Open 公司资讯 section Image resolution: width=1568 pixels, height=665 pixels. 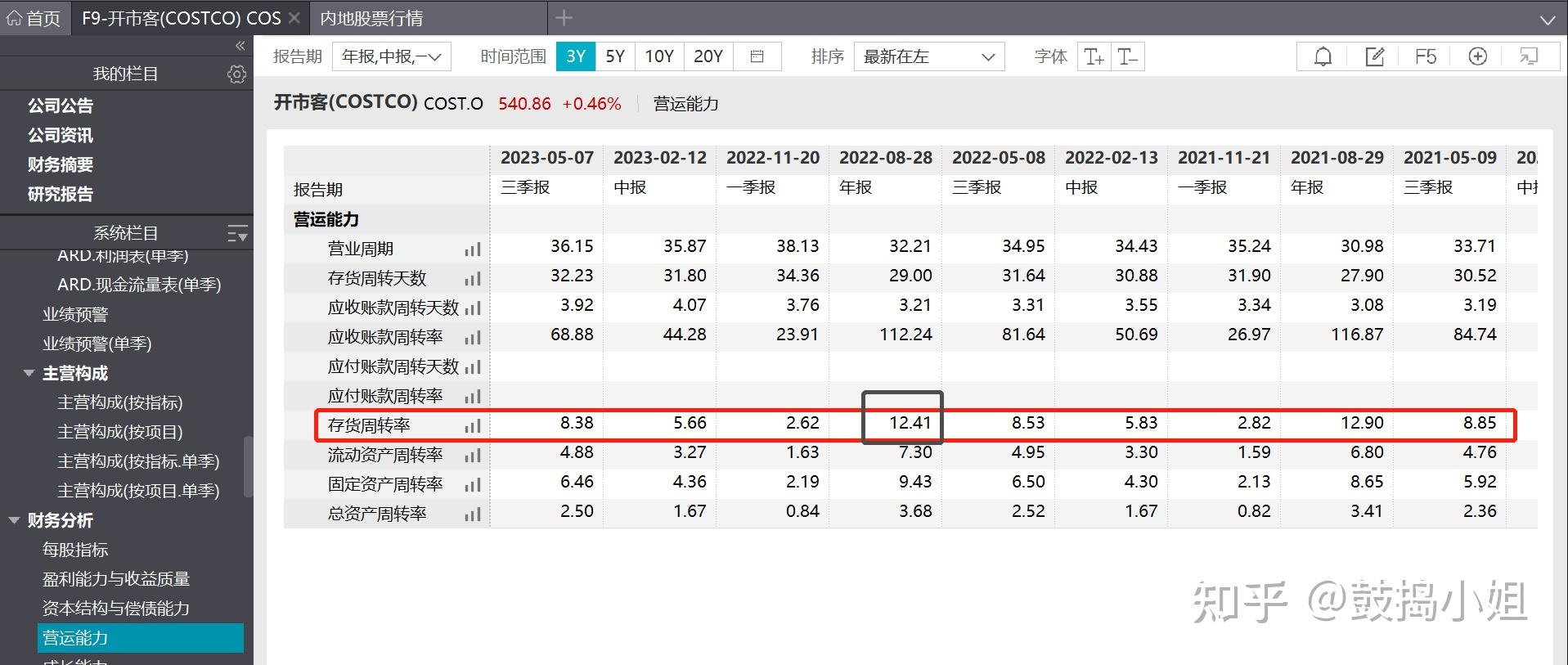tap(61, 135)
